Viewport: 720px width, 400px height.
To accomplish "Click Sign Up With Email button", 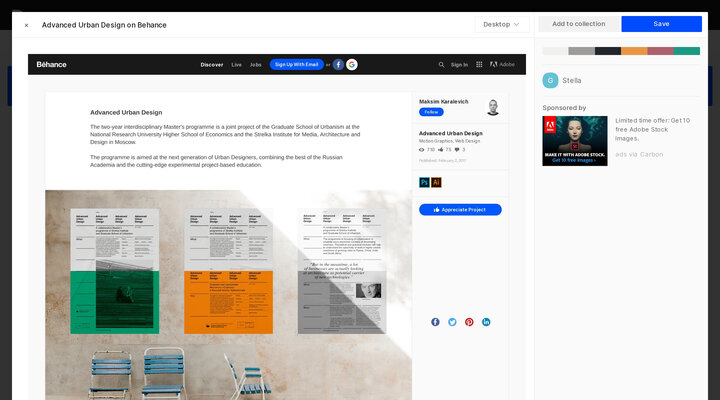I will coord(297,64).
